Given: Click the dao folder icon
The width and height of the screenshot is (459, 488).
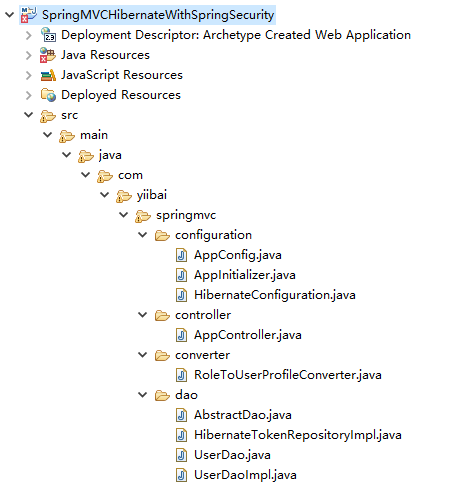Looking at the screenshot, I should click(x=162, y=395).
